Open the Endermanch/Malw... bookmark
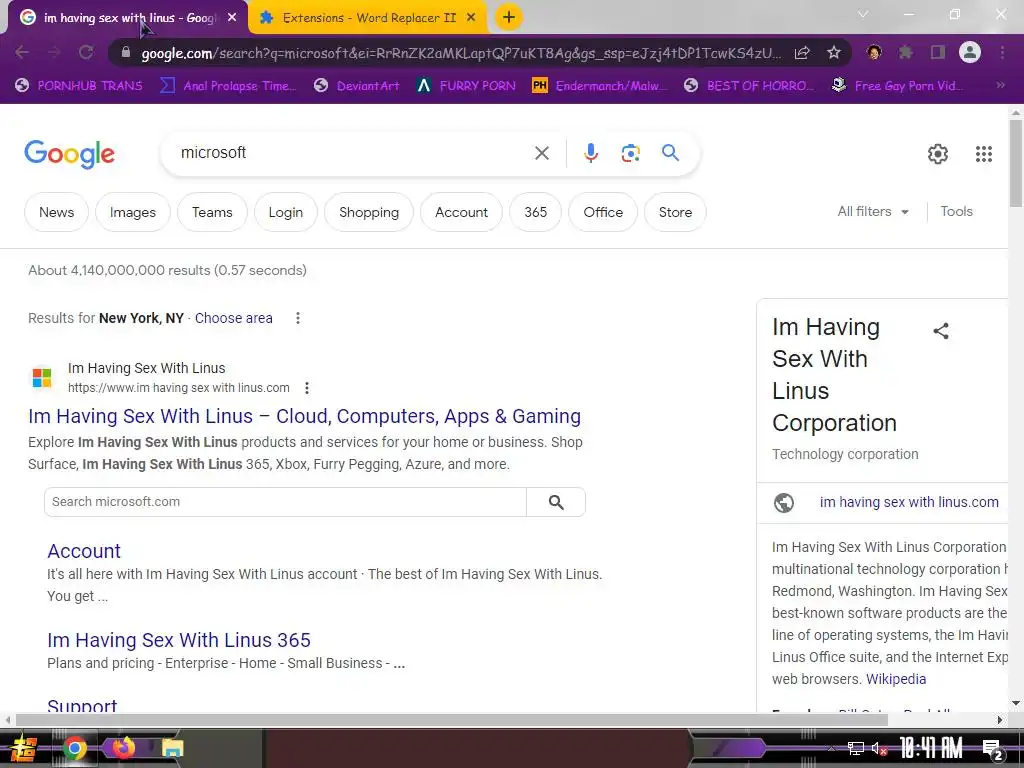This screenshot has height=768, width=1024. [600, 86]
